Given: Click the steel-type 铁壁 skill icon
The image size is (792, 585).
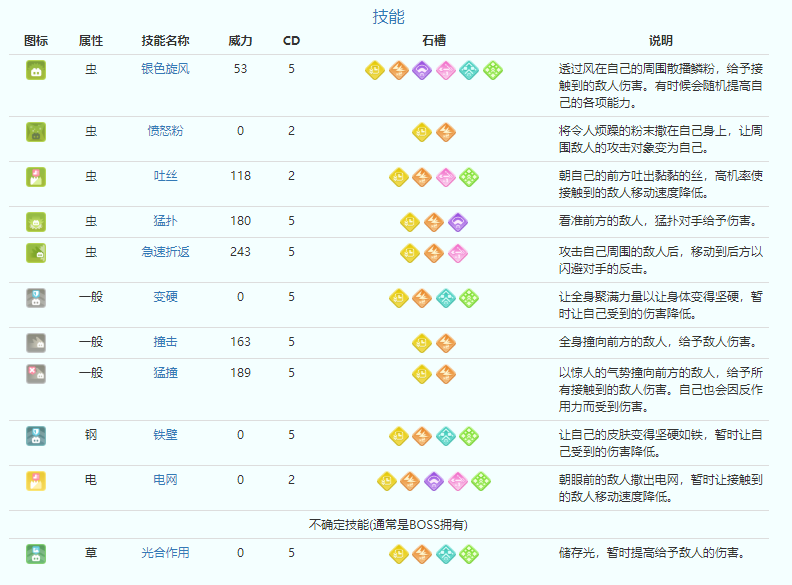Looking at the screenshot, I should (36, 435).
